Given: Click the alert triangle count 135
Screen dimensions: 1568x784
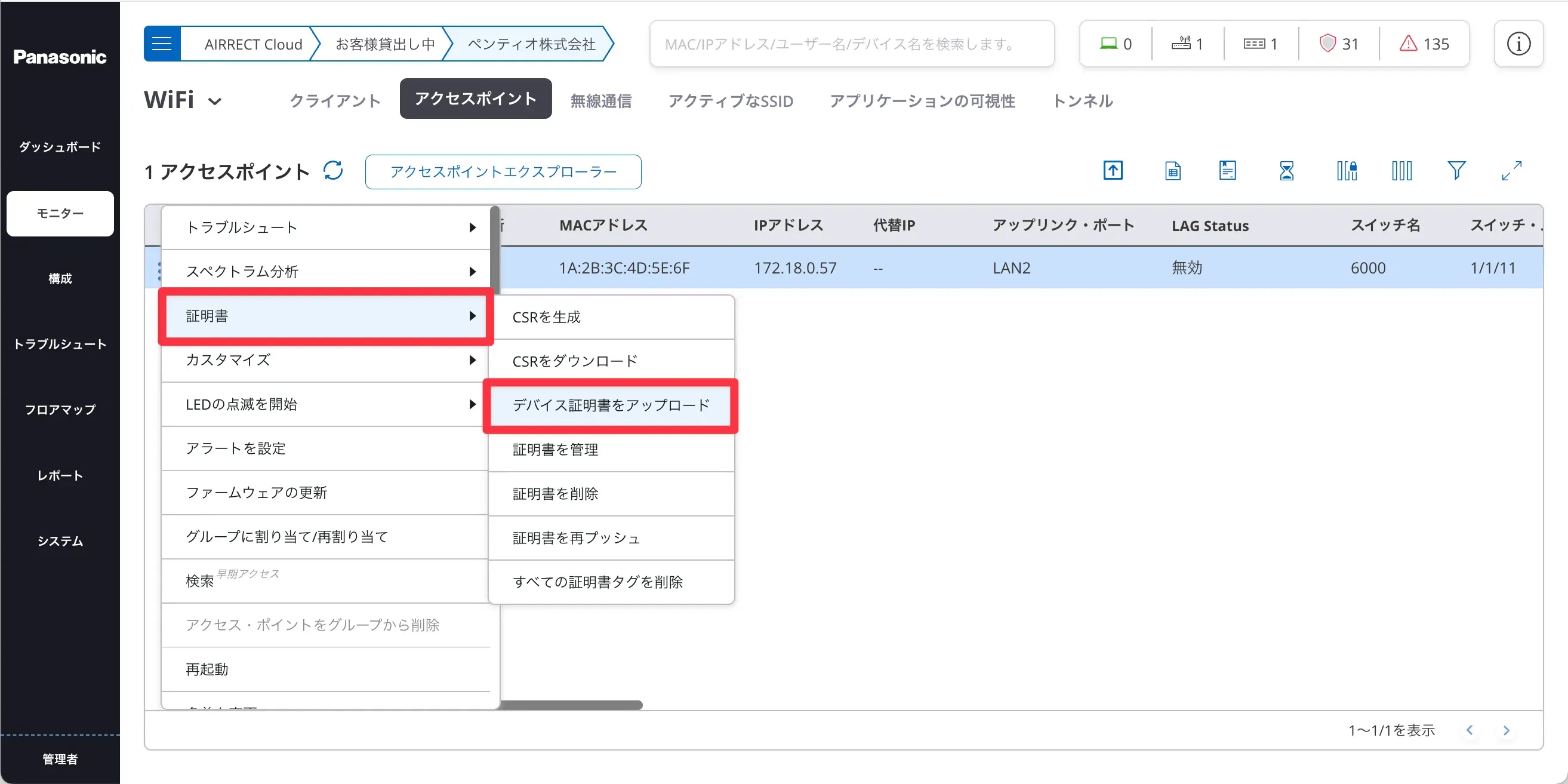Looking at the screenshot, I should coord(1424,44).
